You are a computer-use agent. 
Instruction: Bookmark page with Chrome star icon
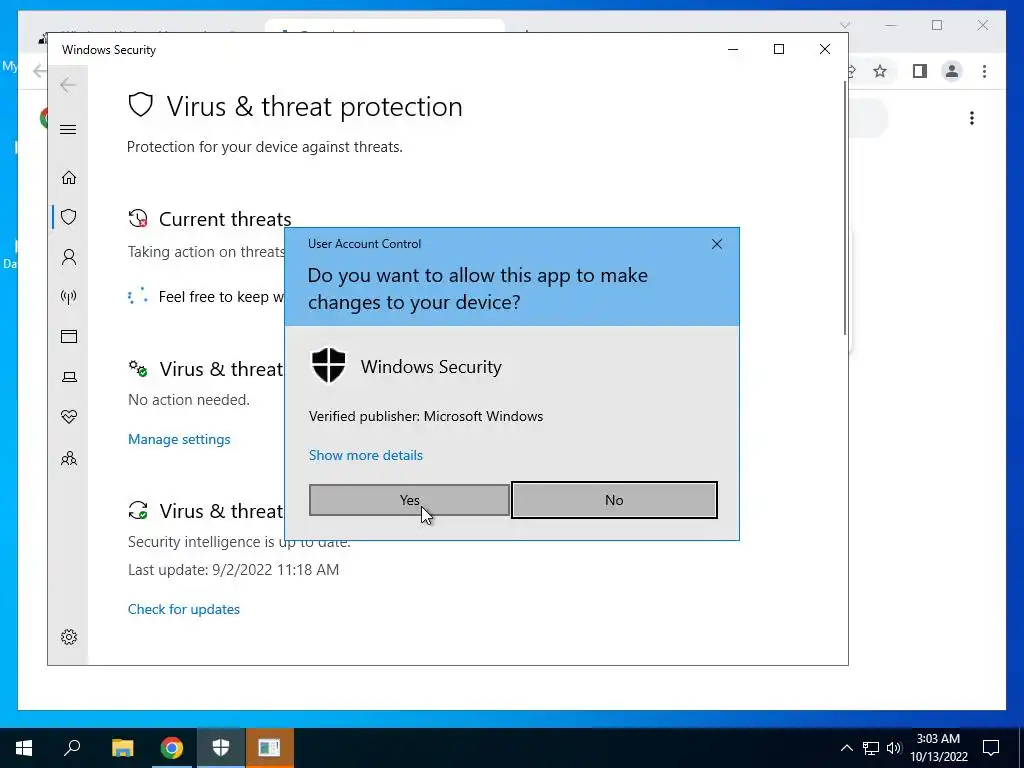point(880,71)
